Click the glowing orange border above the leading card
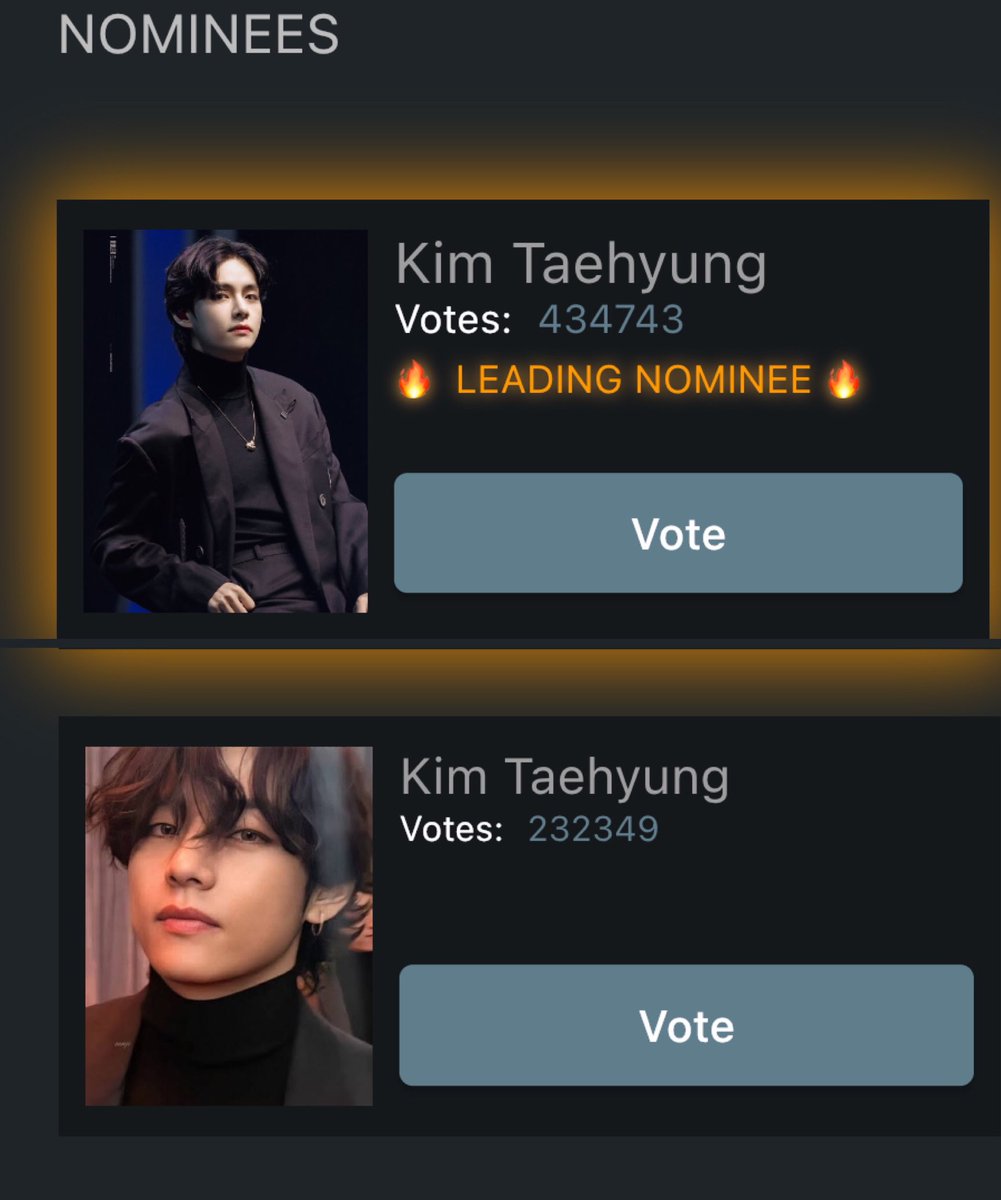 pos(520,180)
